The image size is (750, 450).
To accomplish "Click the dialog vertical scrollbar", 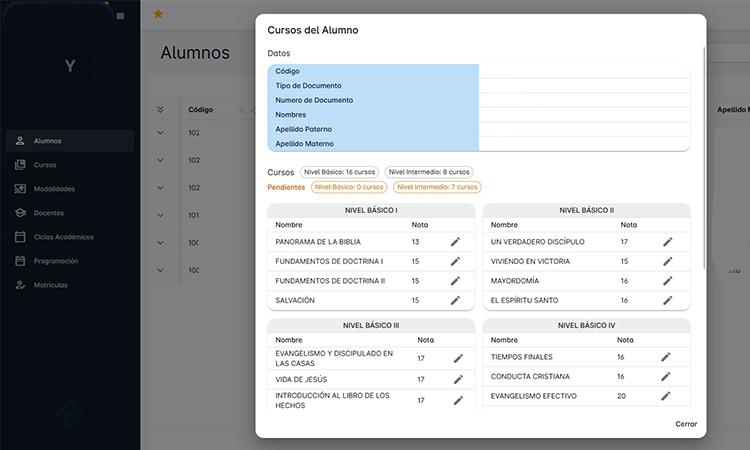I will [706, 150].
